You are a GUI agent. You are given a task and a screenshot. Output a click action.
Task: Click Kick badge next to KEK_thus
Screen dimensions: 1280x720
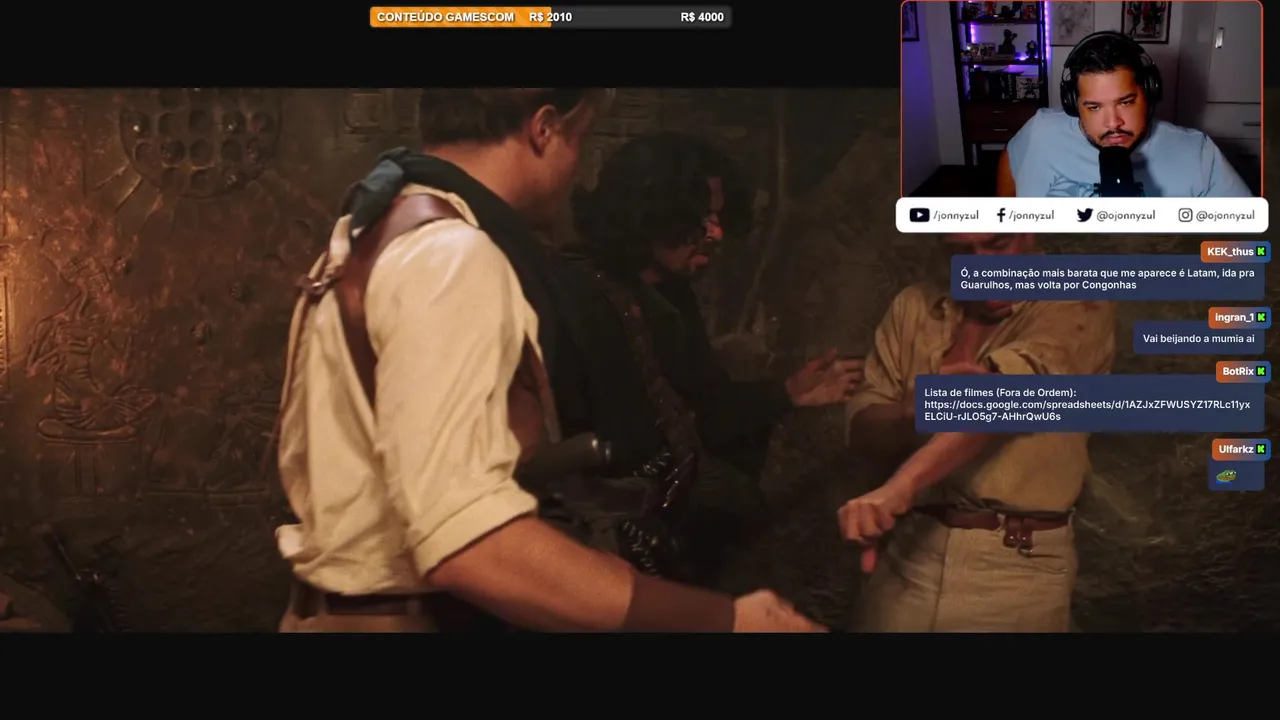click(1261, 252)
